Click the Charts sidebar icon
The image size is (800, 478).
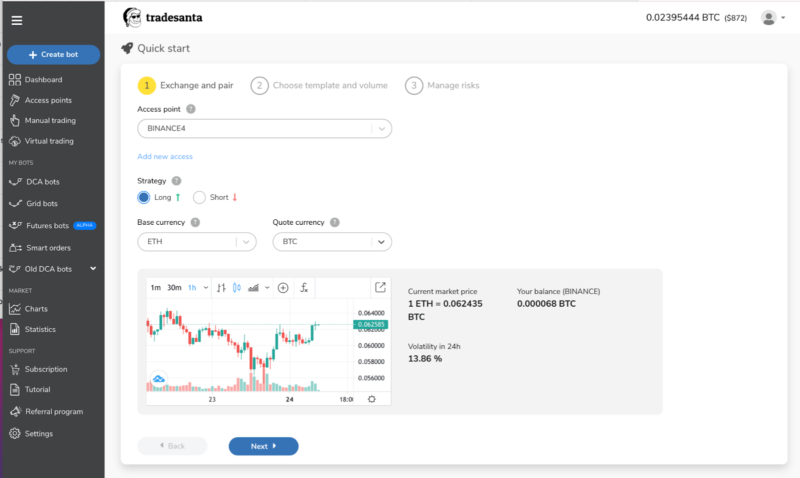(15, 309)
